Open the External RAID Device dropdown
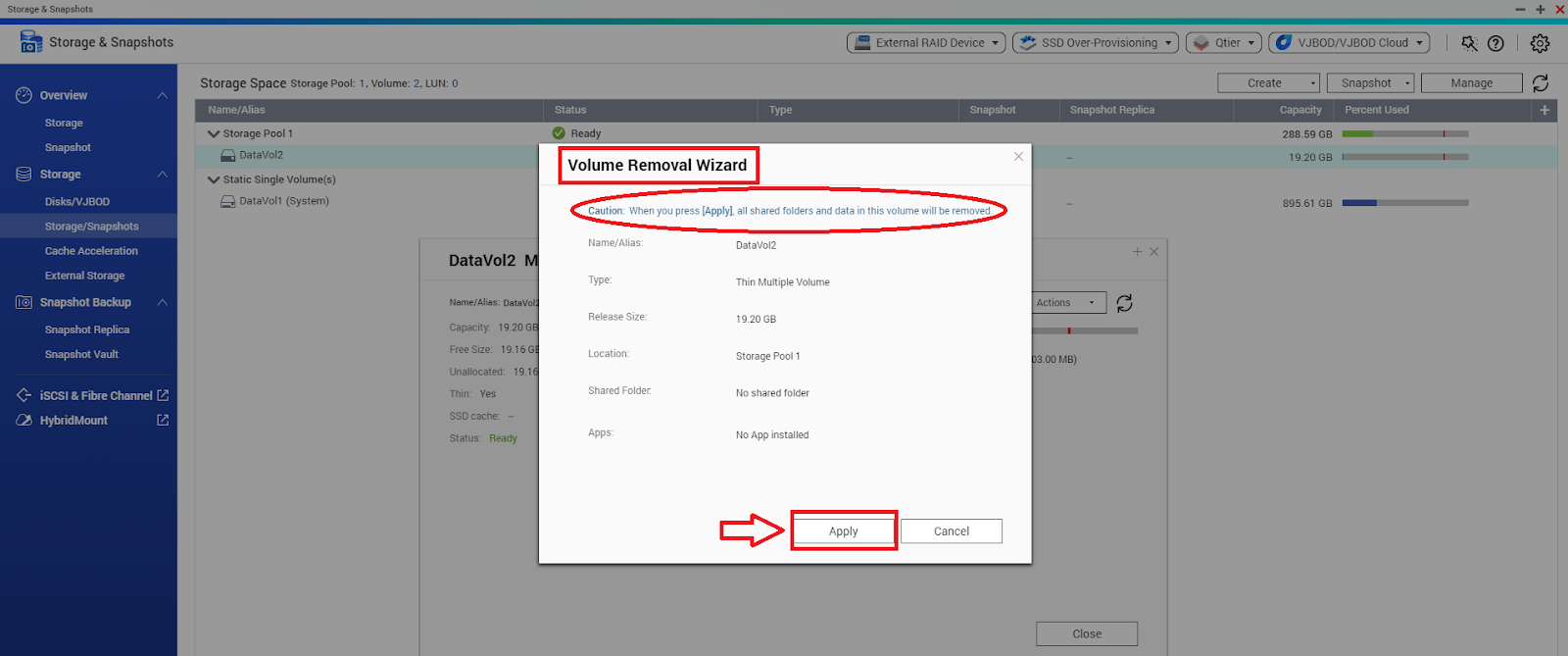 tap(925, 43)
